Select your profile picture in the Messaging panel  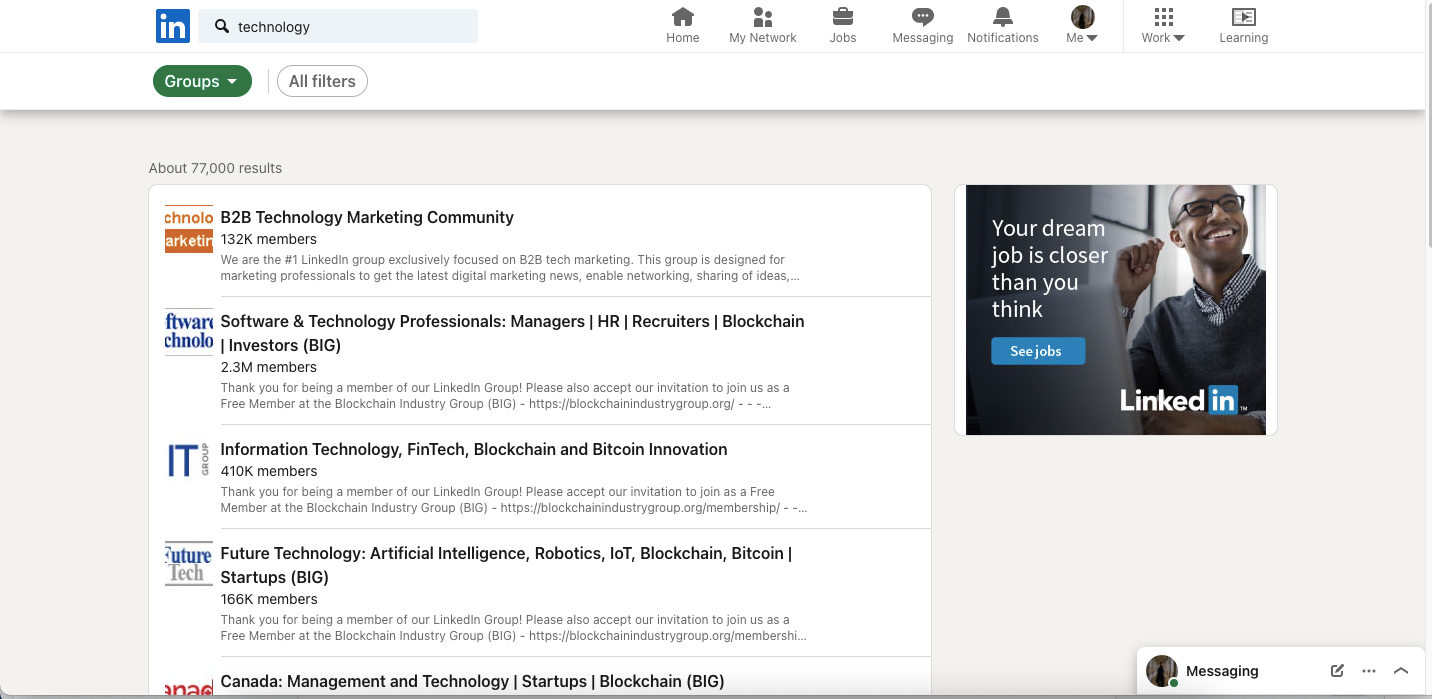(1161, 671)
